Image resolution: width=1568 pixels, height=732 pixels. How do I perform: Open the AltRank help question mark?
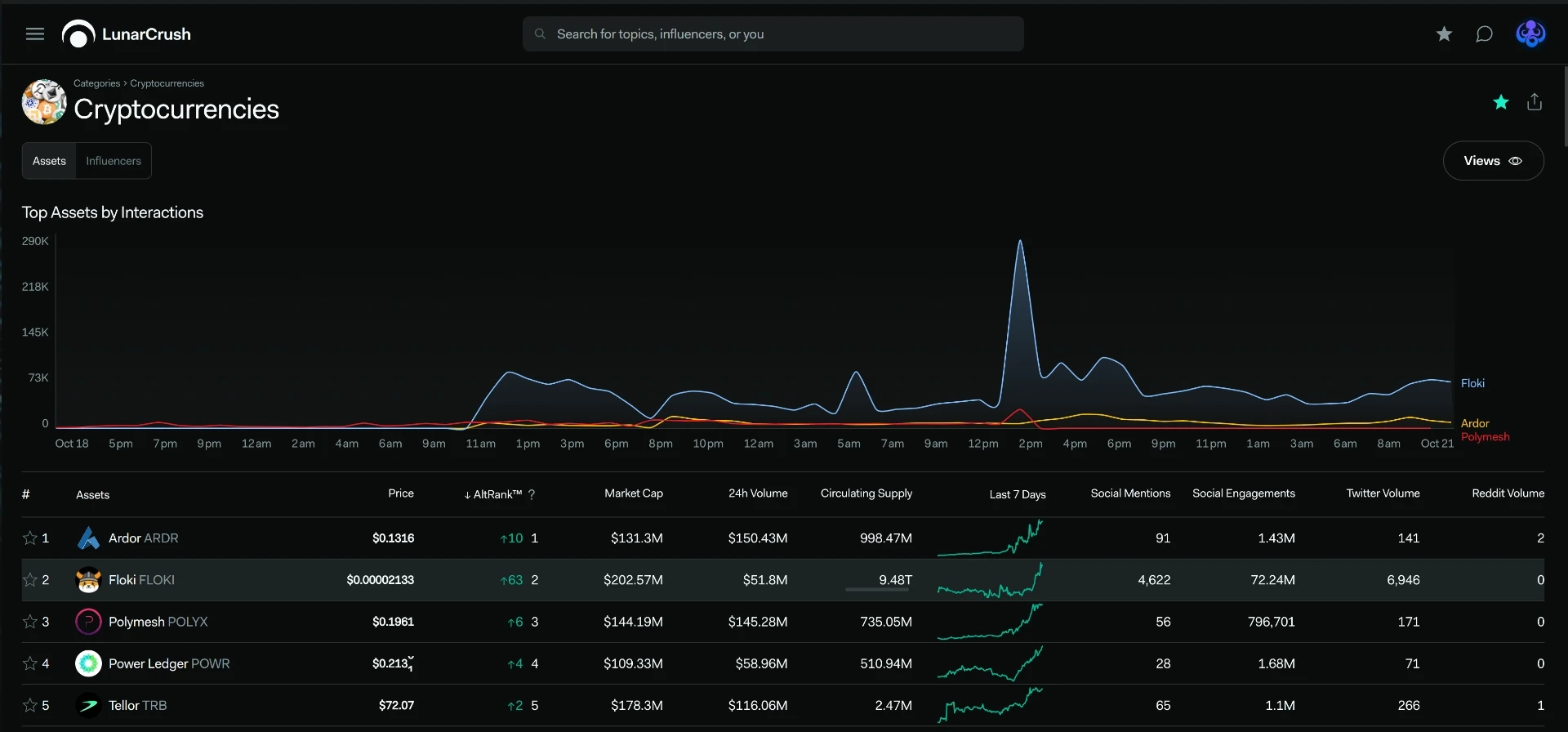pyautogui.click(x=532, y=494)
